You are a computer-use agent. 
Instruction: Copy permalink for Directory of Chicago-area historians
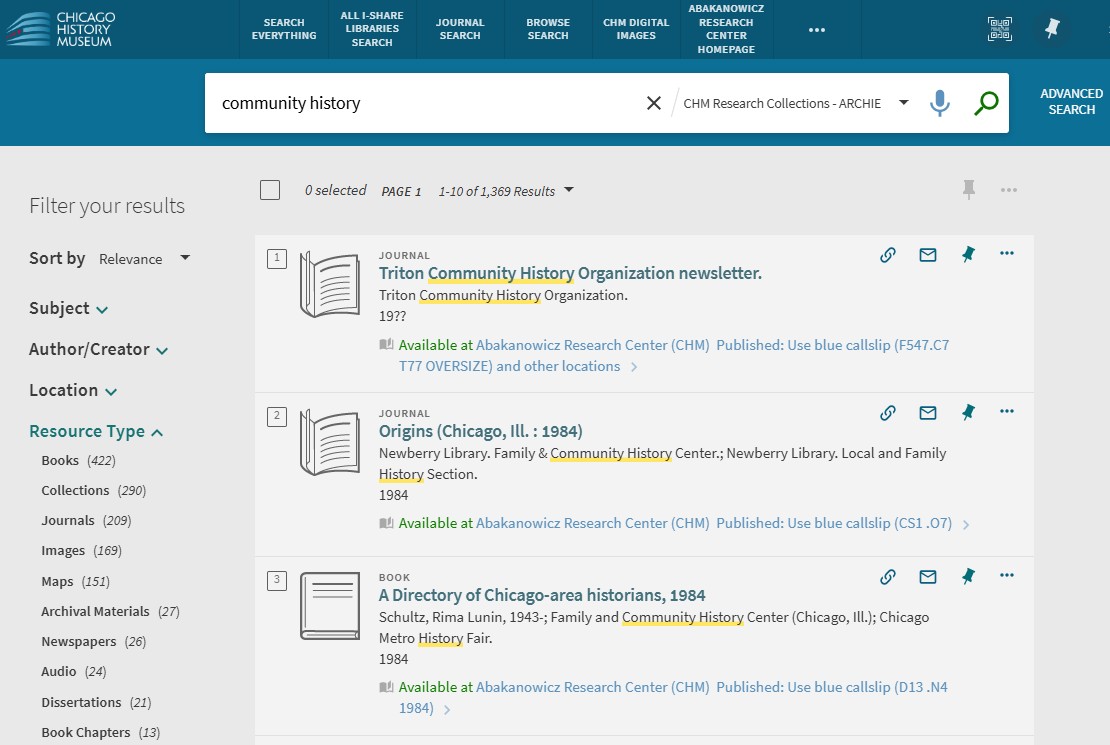click(x=888, y=577)
